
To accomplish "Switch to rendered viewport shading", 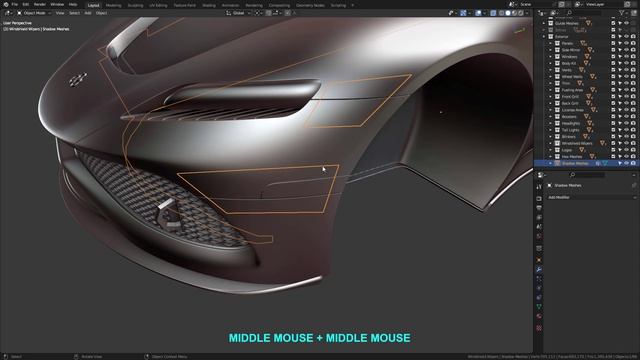I will tap(520, 13).
